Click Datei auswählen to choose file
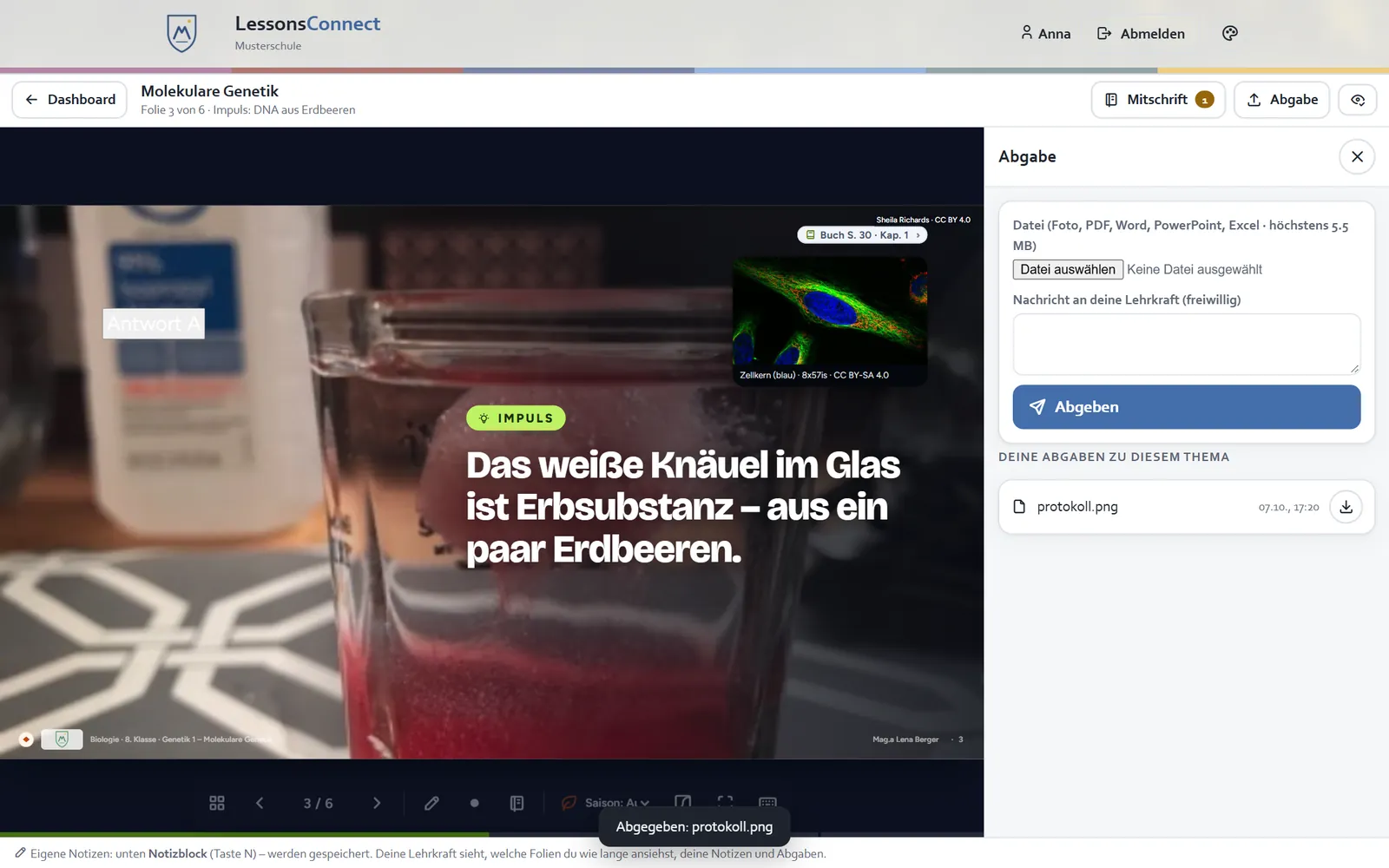The height and width of the screenshot is (868, 1389). coord(1068,269)
